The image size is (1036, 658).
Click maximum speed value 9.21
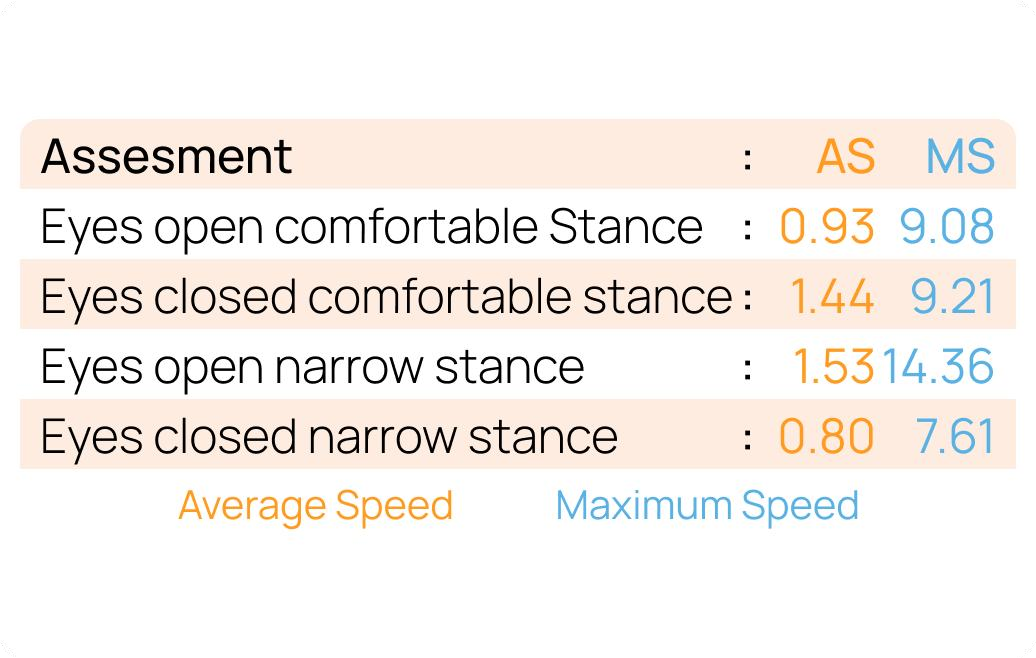point(952,297)
